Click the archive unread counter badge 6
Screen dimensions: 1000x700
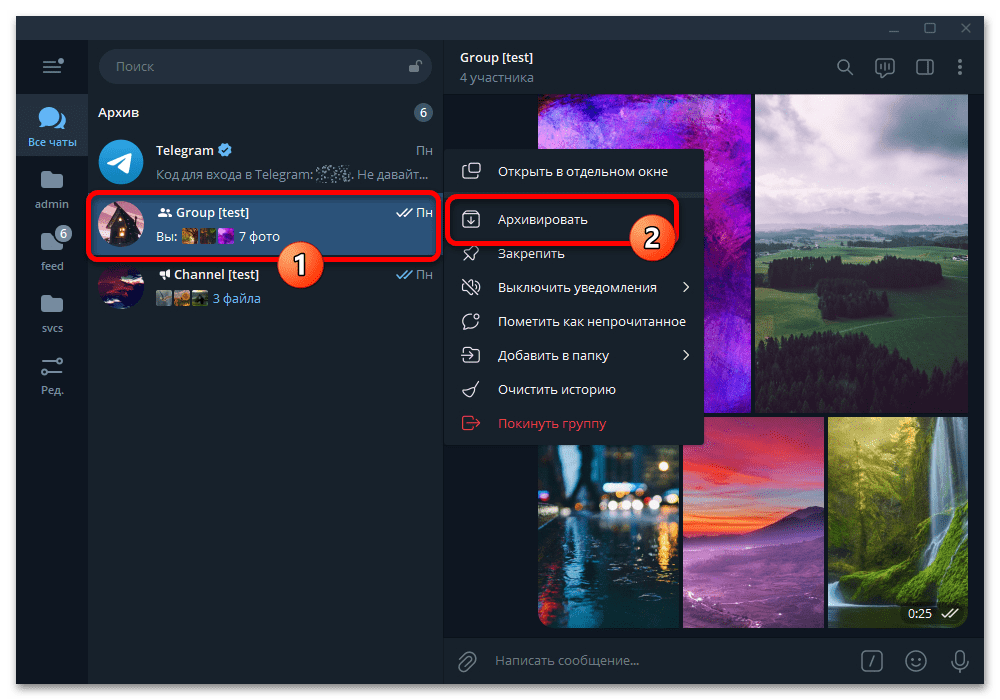(423, 113)
